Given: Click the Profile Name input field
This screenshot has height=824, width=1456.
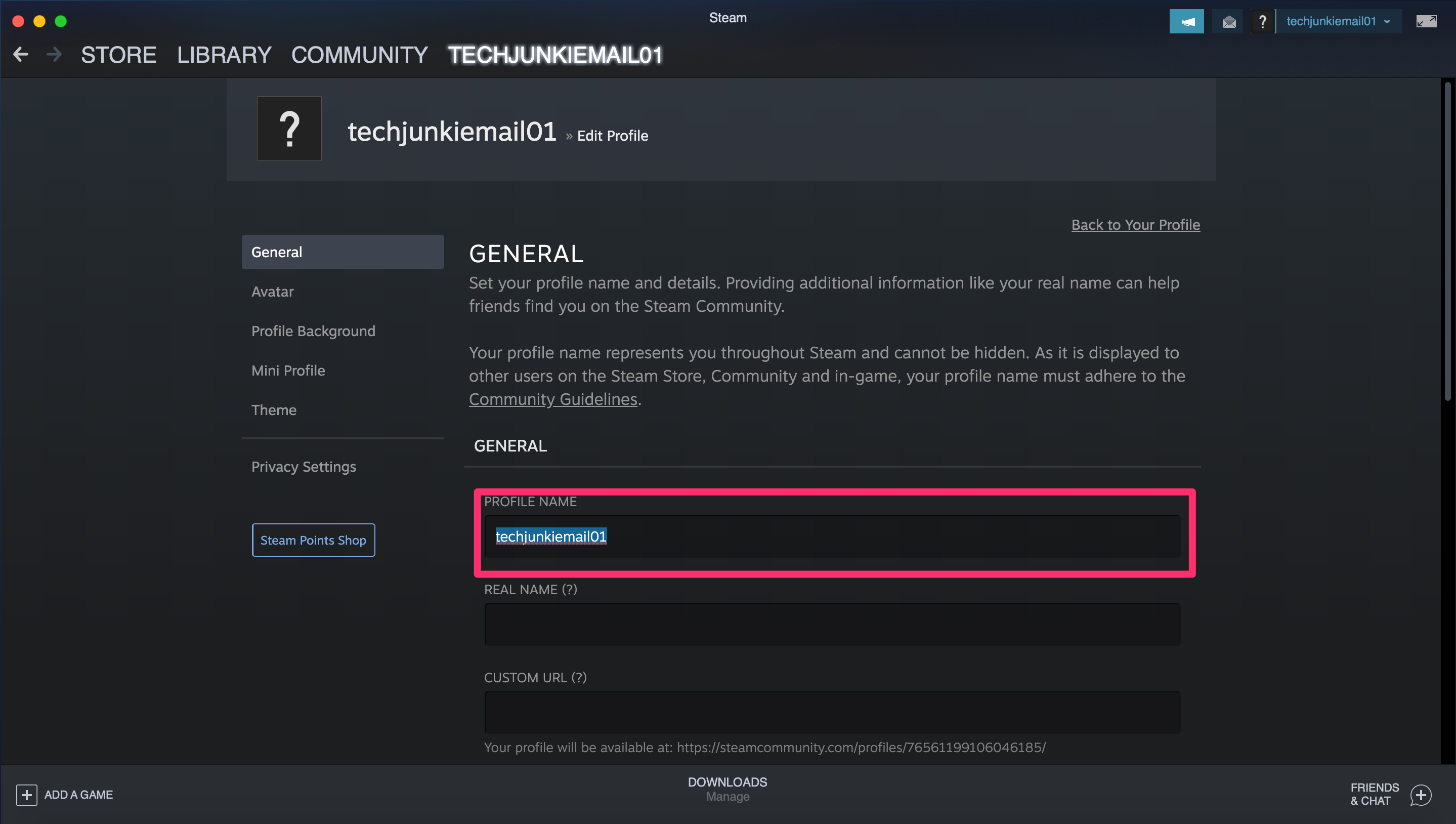Looking at the screenshot, I should click(834, 536).
